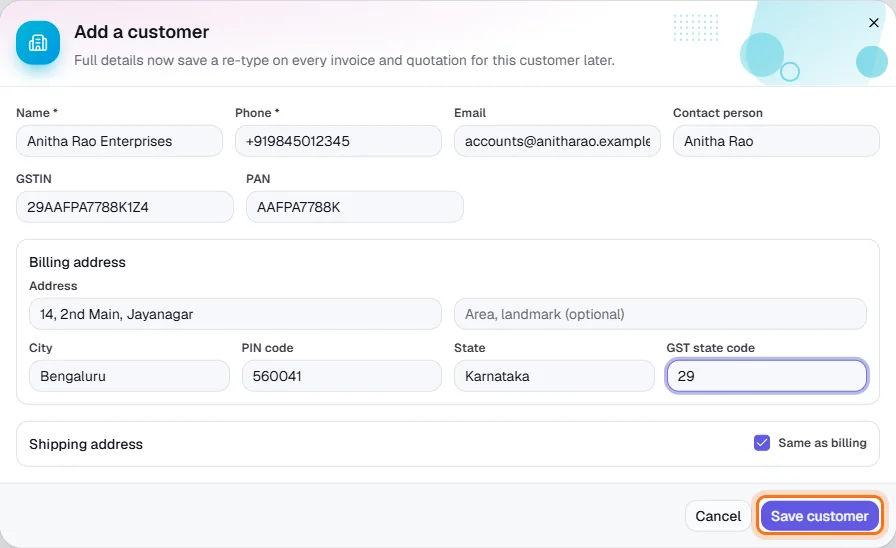Click the Same as billing label text
Screen dimensions: 896x548
[822, 443]
